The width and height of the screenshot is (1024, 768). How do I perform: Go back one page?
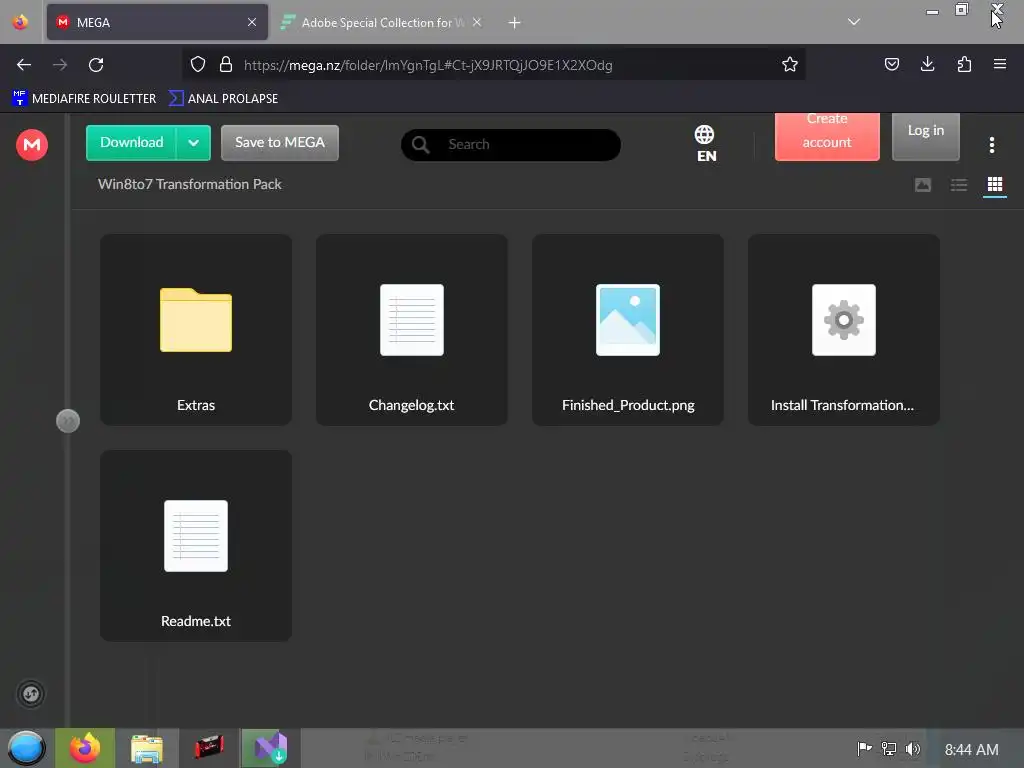(x=24, y=65)
